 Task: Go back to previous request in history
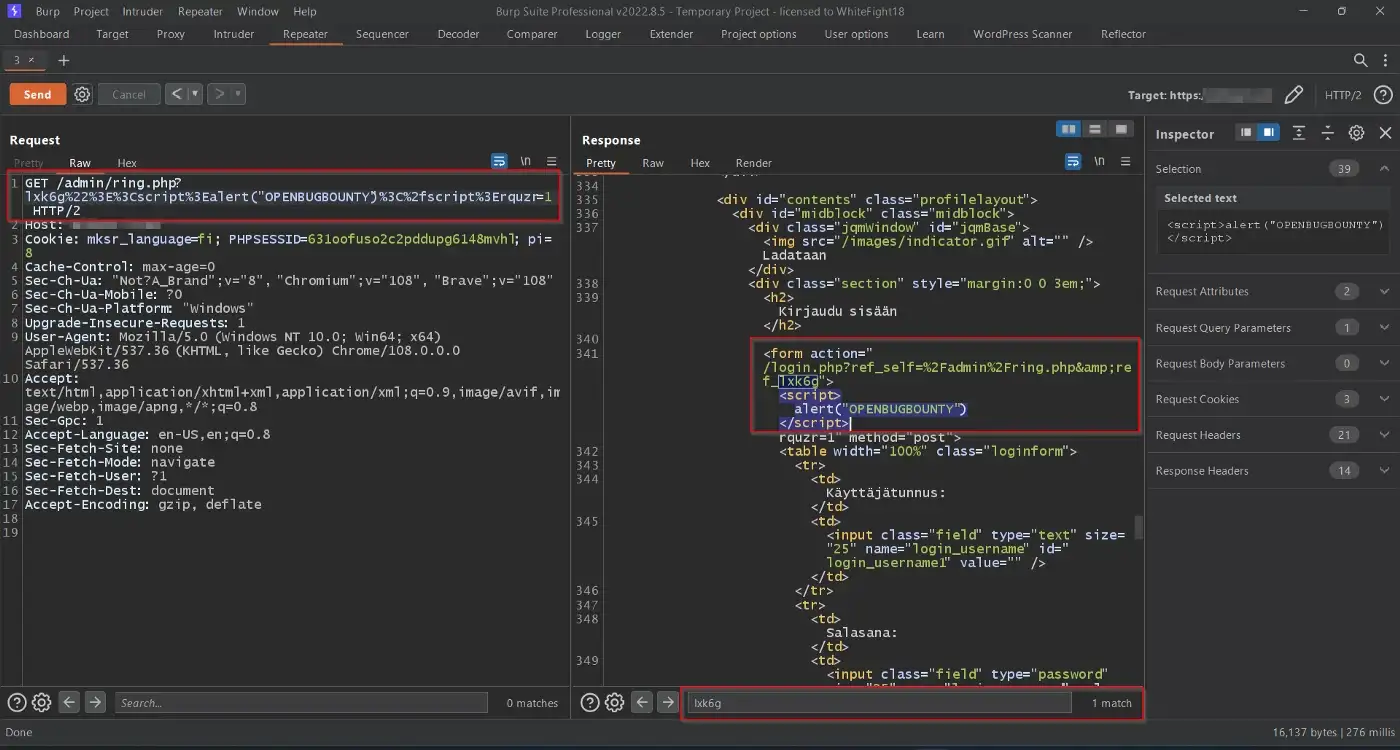[176, 94]
